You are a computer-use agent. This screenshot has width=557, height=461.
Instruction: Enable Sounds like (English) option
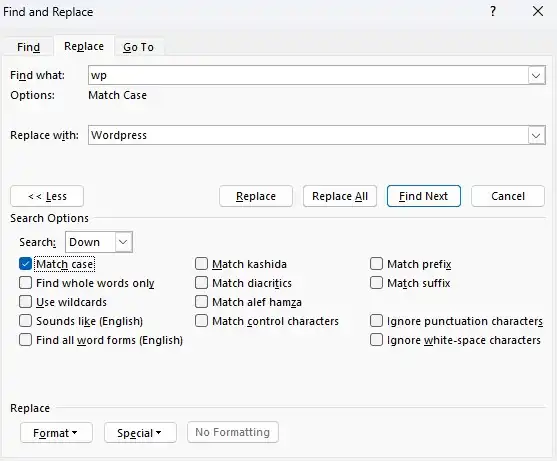click(x=25, y=321)
